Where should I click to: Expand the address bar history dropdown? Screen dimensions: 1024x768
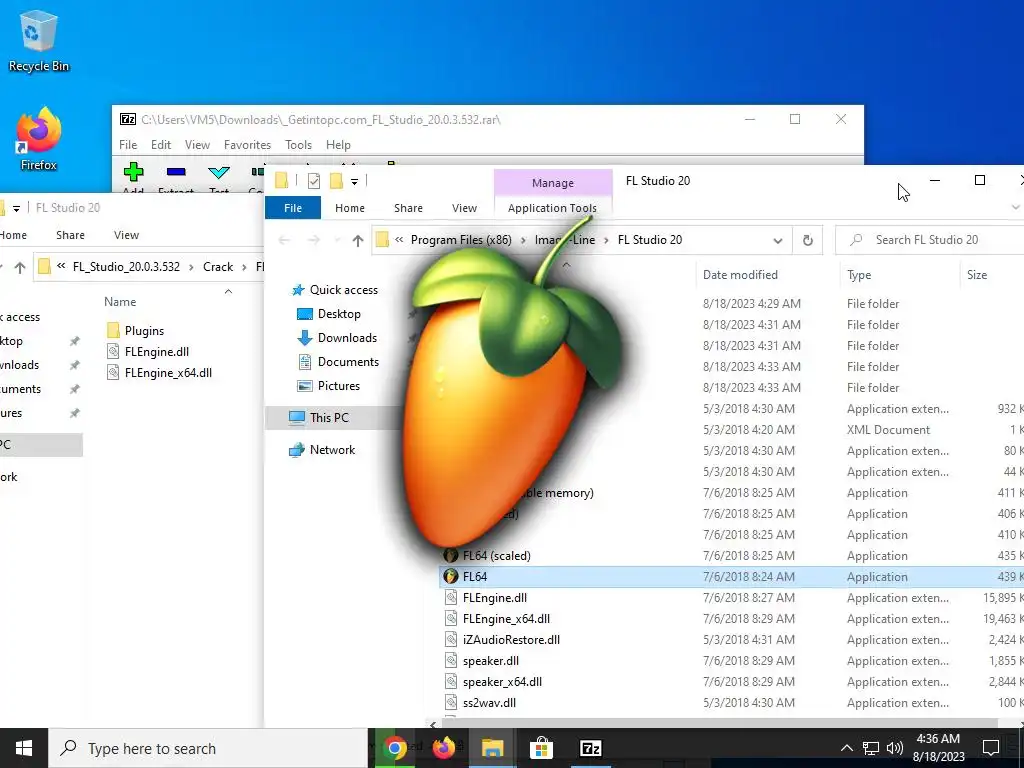778,240
